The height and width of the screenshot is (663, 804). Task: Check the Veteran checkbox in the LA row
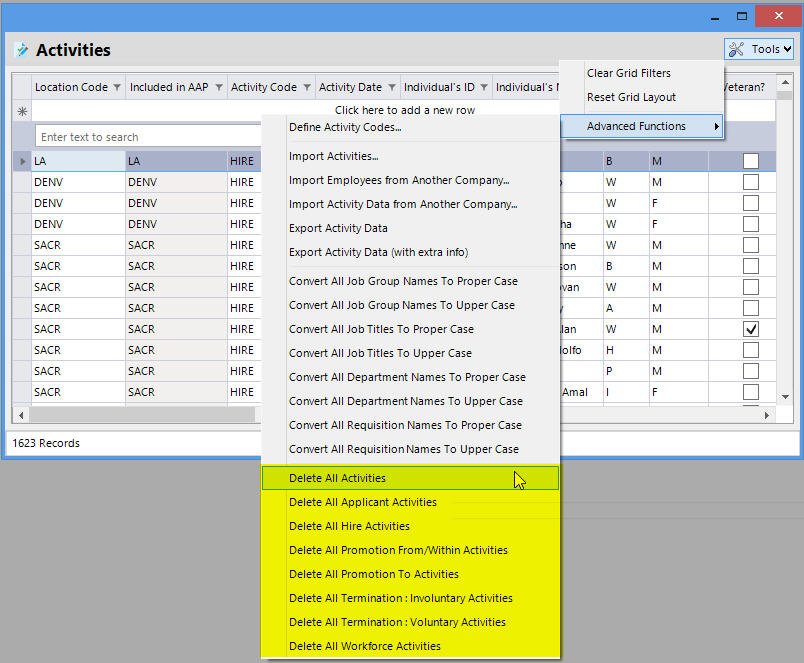coord(751,161)
